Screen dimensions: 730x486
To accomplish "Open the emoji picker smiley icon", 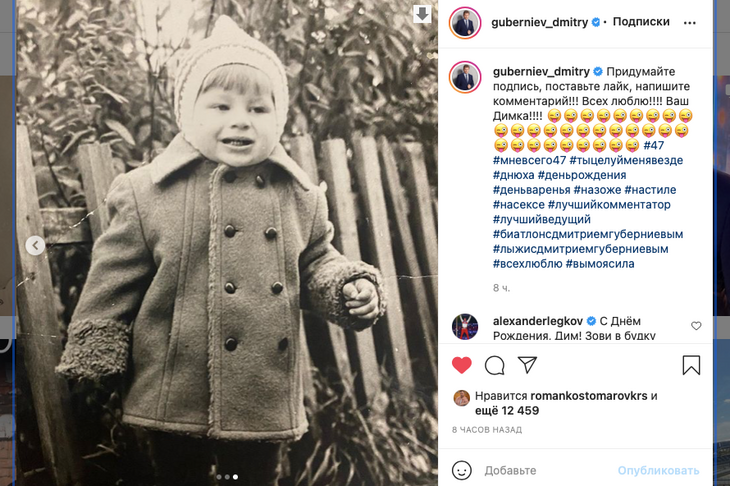I will 461,471.
